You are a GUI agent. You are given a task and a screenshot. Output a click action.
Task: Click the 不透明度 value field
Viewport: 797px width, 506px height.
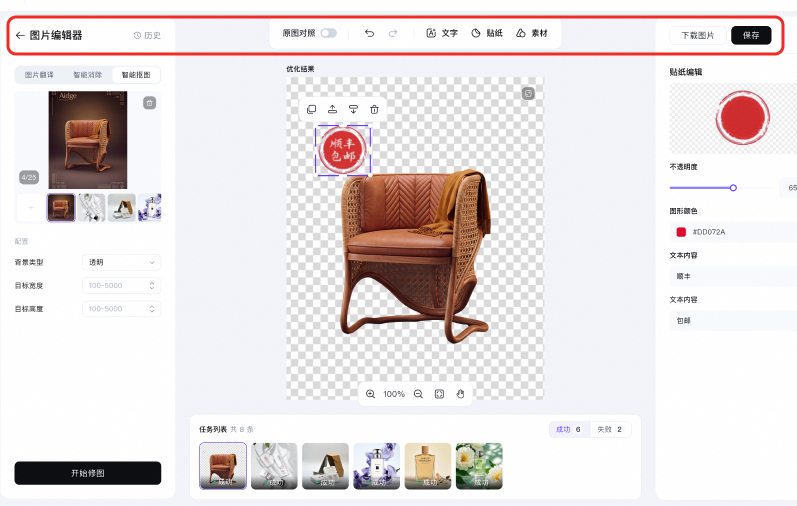(x=788, y=188)
